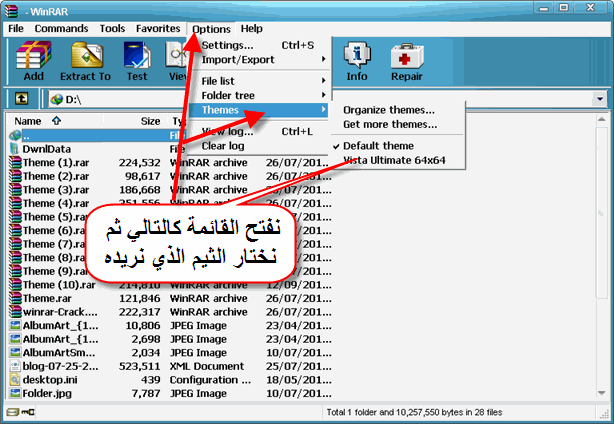
Task: Expand the Themes submenu
Action: 258,110
